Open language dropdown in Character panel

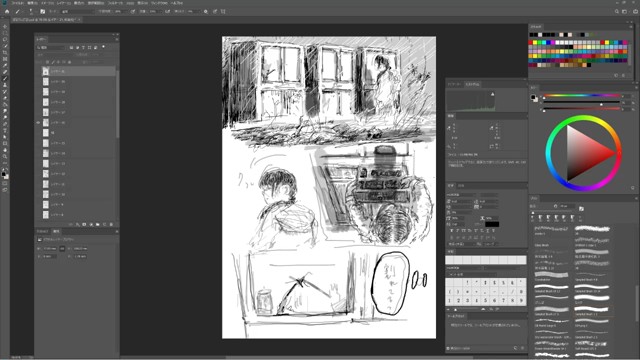point(461,244)
